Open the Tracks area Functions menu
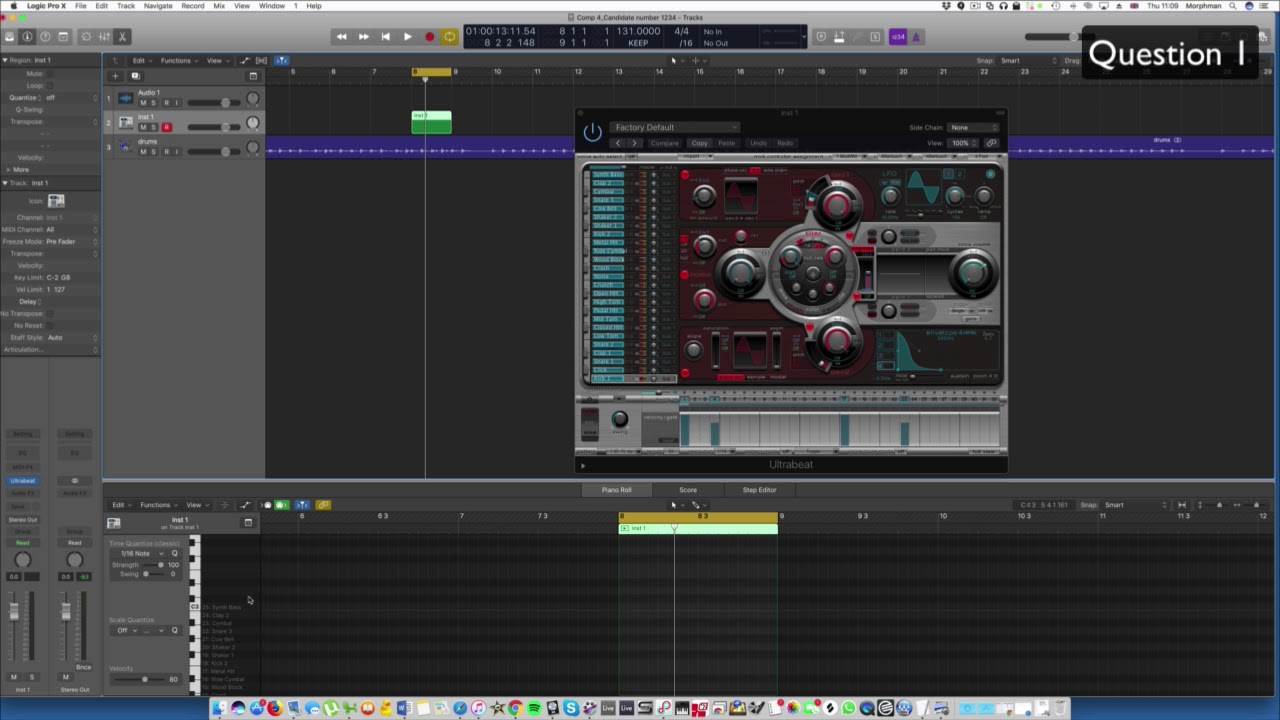Screen dimensions: 1280x720 (178, 61)
